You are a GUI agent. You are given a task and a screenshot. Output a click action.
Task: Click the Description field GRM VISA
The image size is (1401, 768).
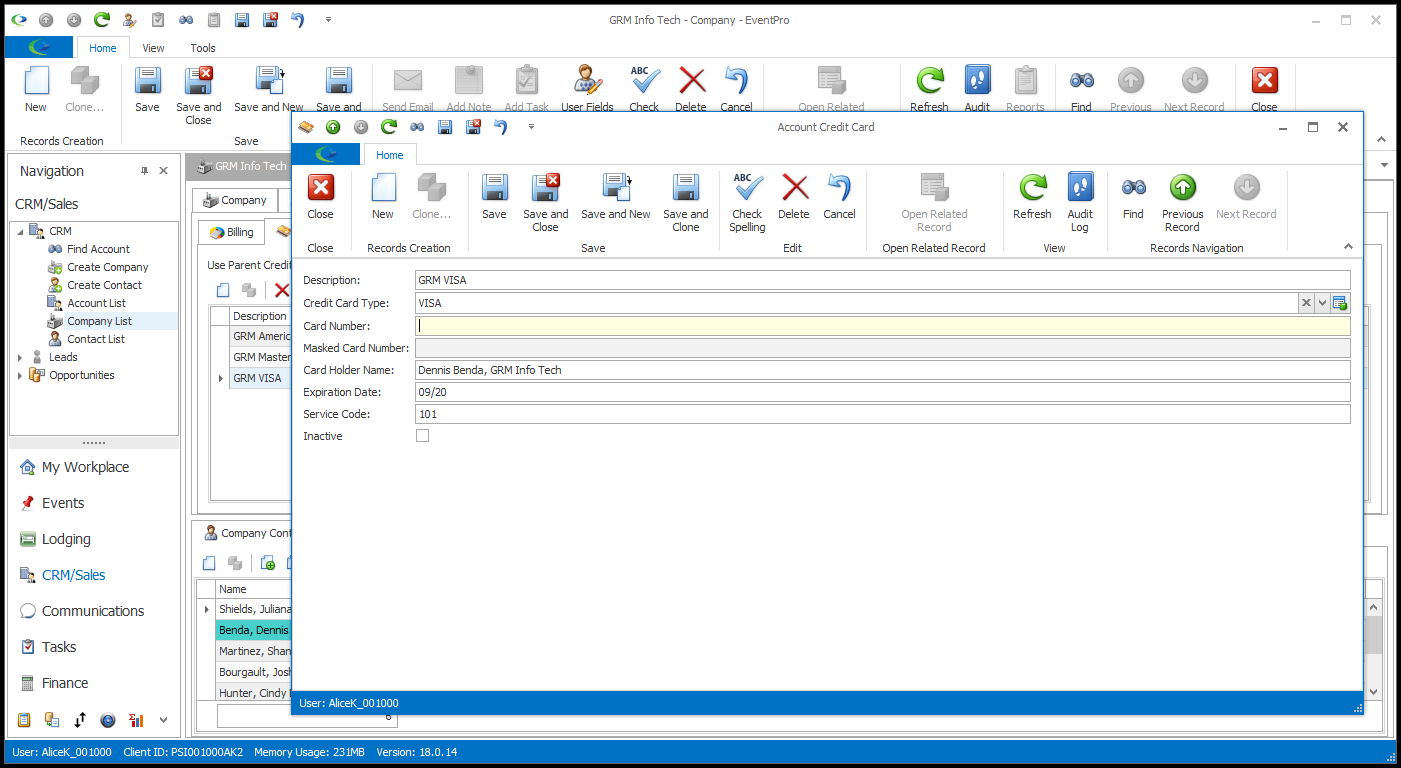coord(882,280)
